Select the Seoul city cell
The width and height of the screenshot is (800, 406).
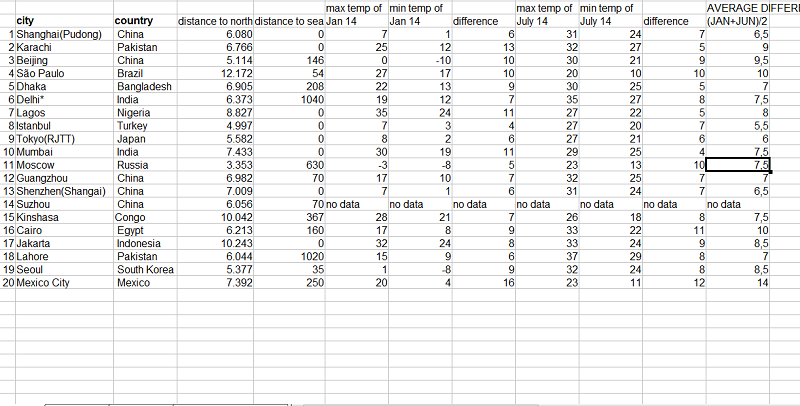[64, 270]
